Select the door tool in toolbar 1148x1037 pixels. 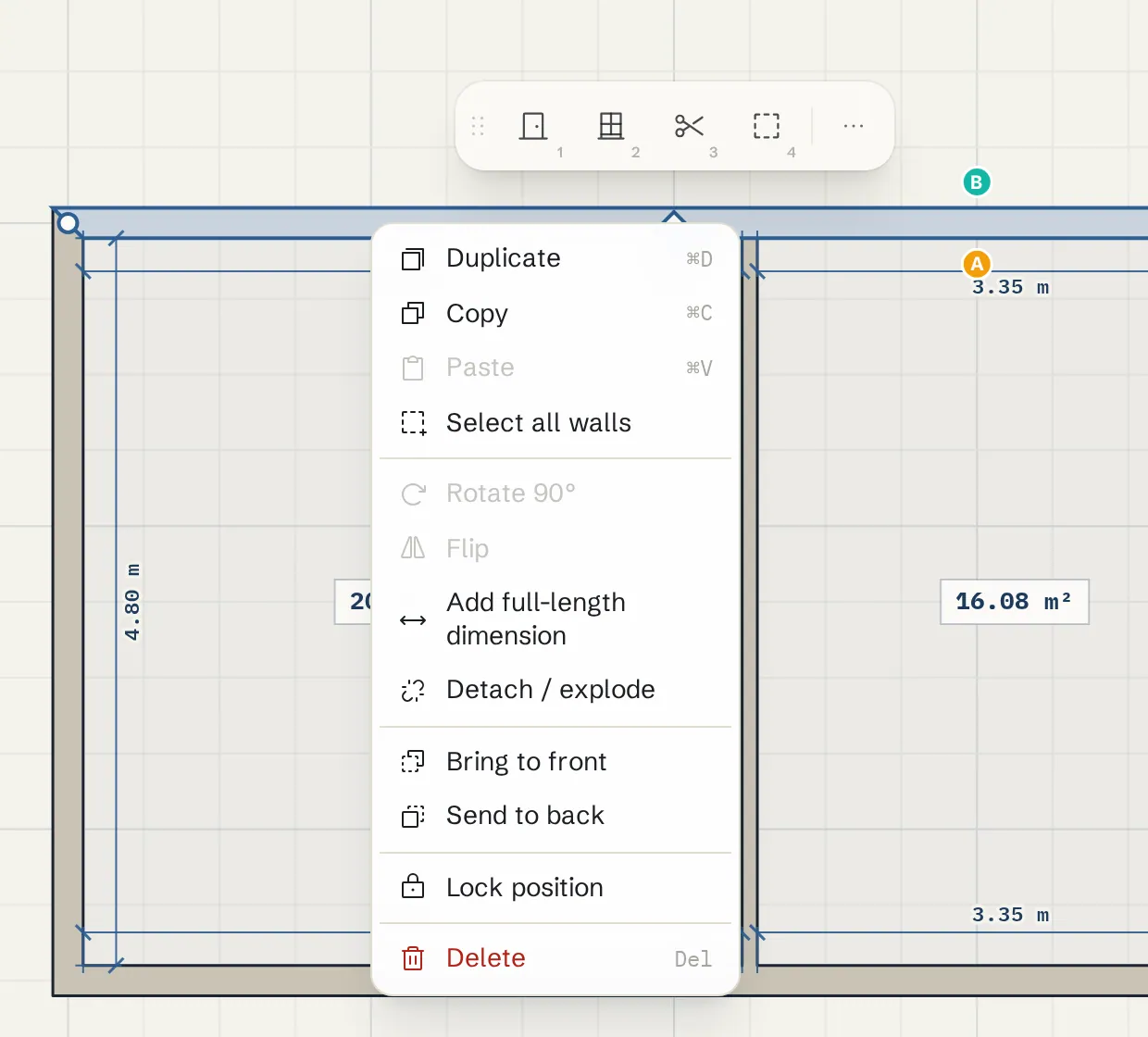533,126
